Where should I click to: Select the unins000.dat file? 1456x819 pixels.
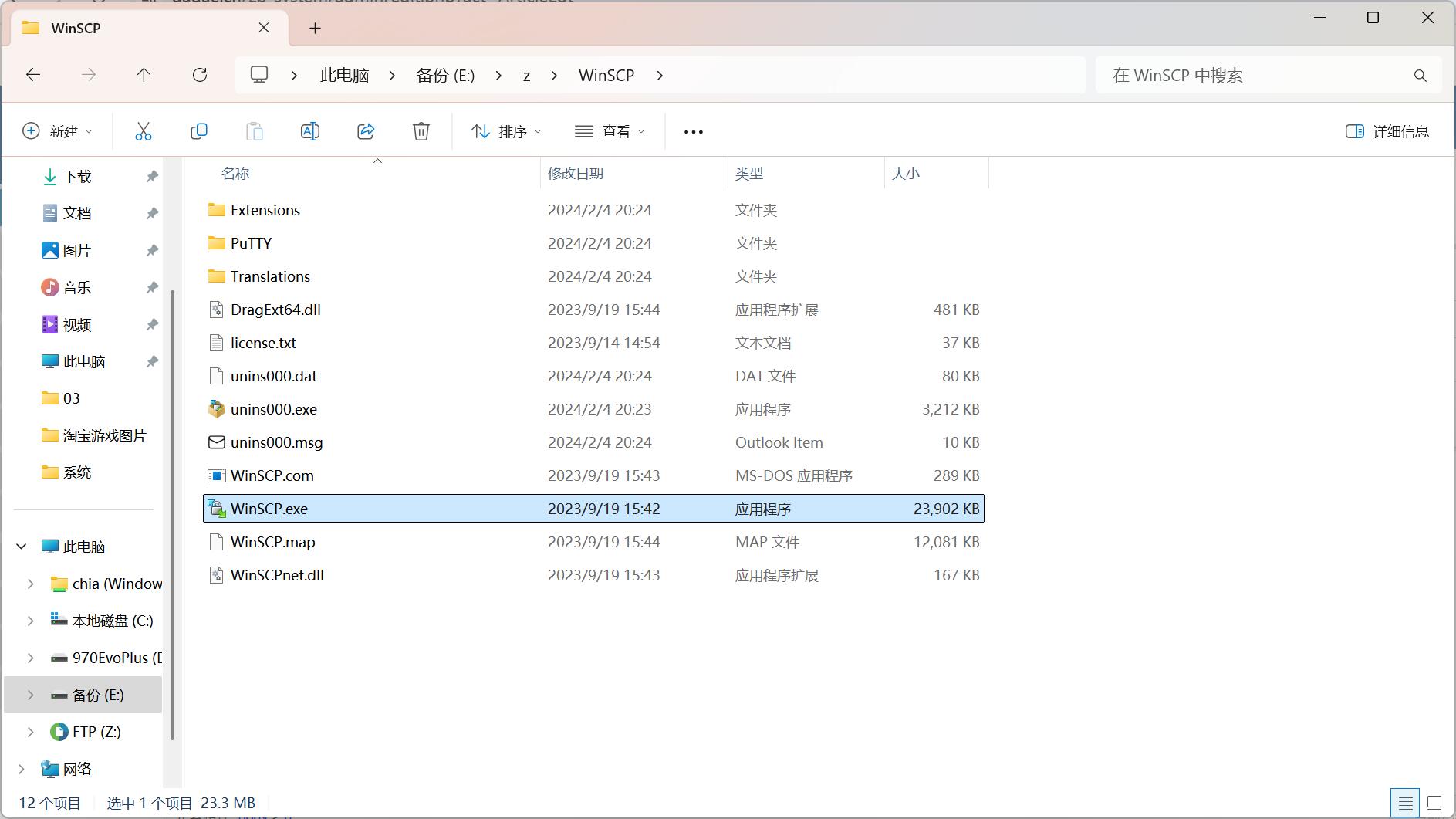coord(274,376)
